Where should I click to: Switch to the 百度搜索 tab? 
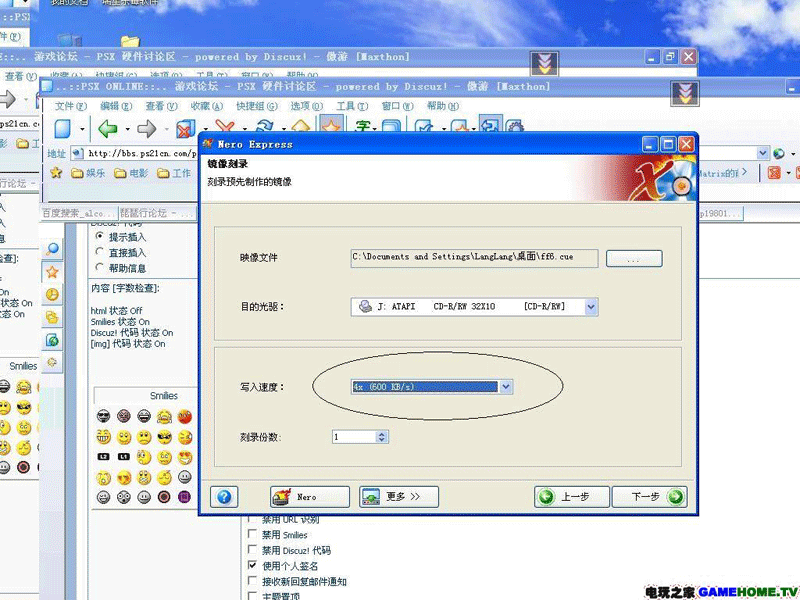pos(79,213)
